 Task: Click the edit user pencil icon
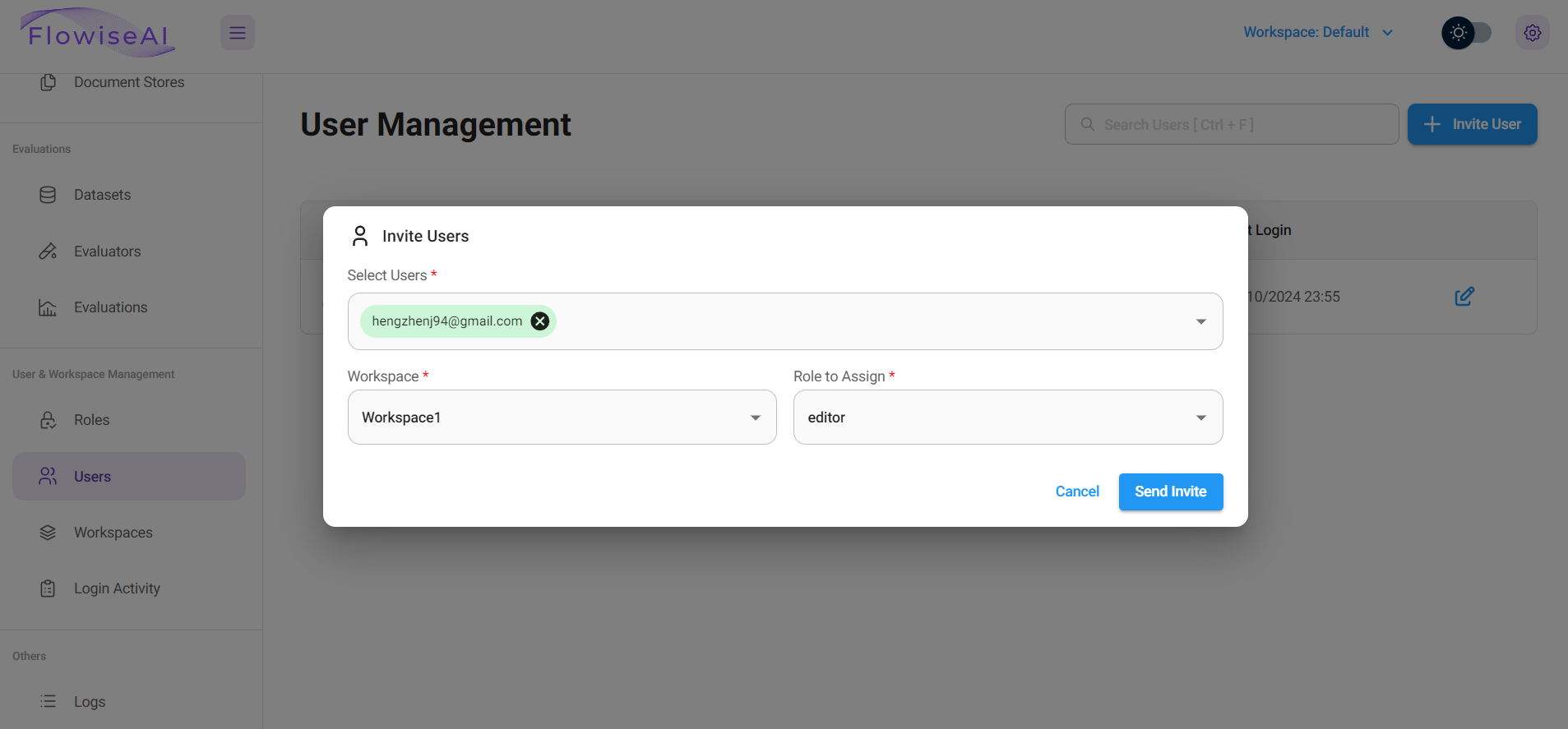click(x=1464, y=297)
